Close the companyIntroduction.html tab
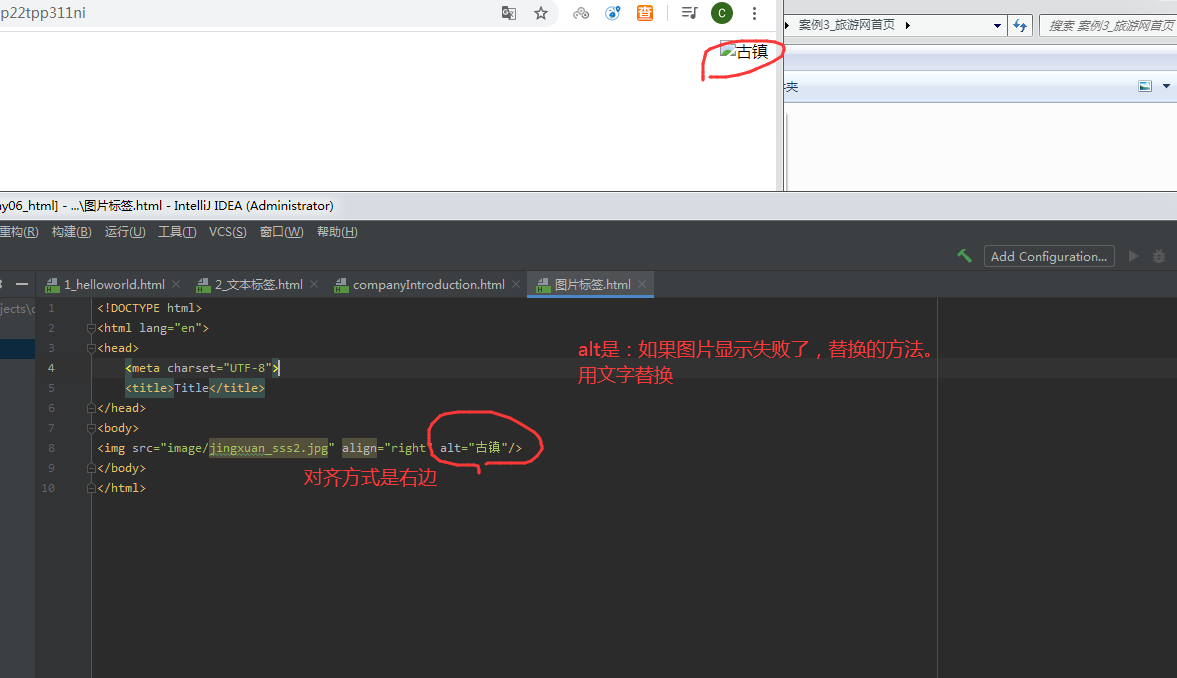 click(x=516, y=285)
